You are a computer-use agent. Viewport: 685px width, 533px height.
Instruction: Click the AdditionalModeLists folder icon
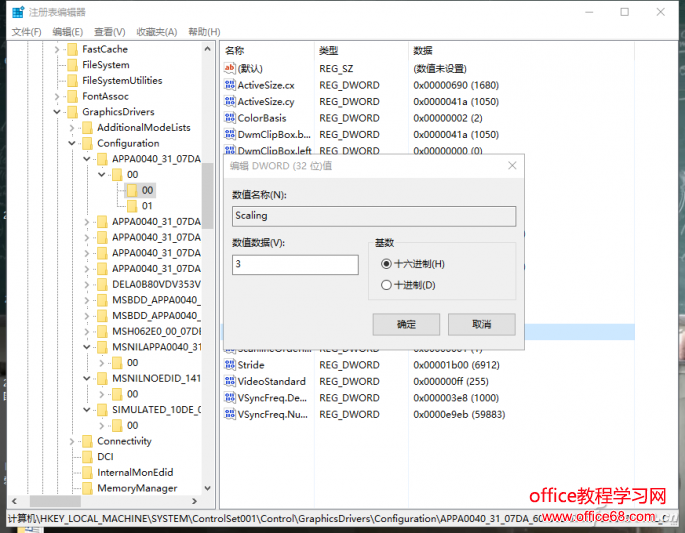tap(88, 128)
